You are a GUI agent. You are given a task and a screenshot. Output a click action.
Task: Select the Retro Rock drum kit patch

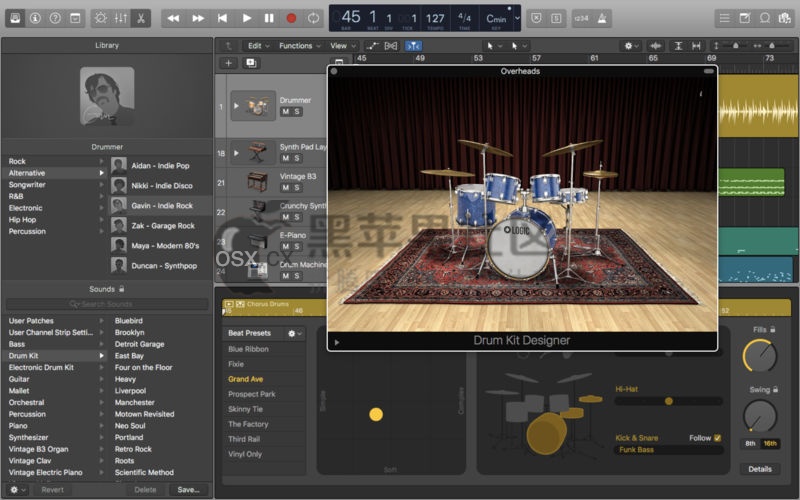click(133, 449)
